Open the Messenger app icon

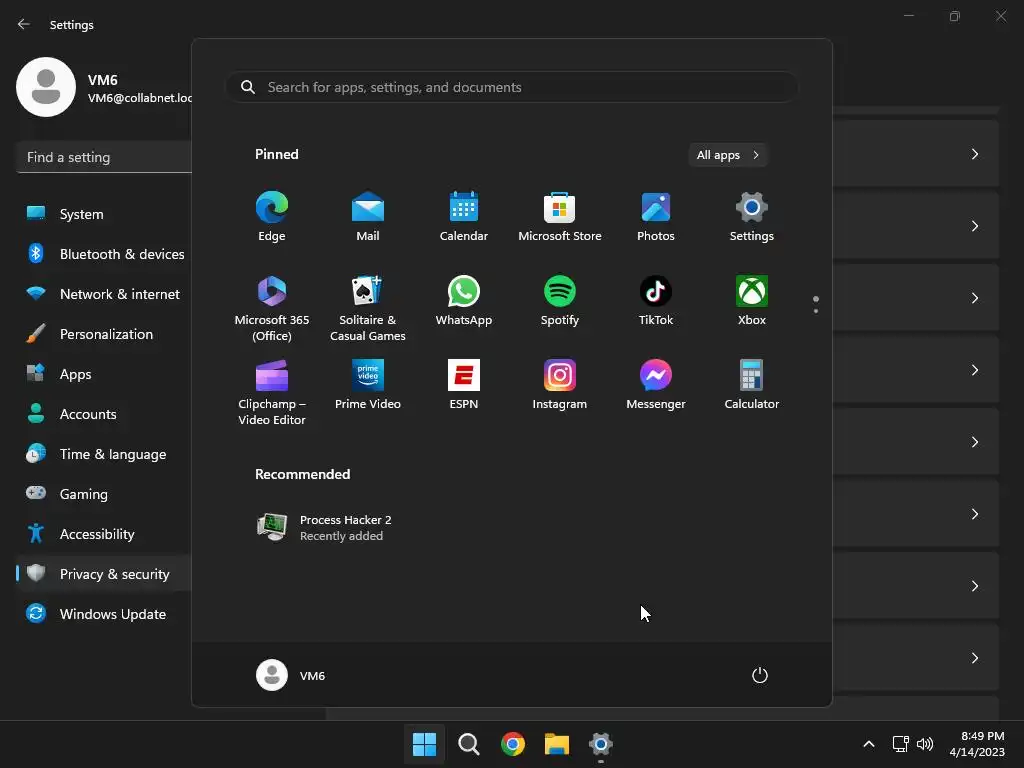tap(656, 385)
